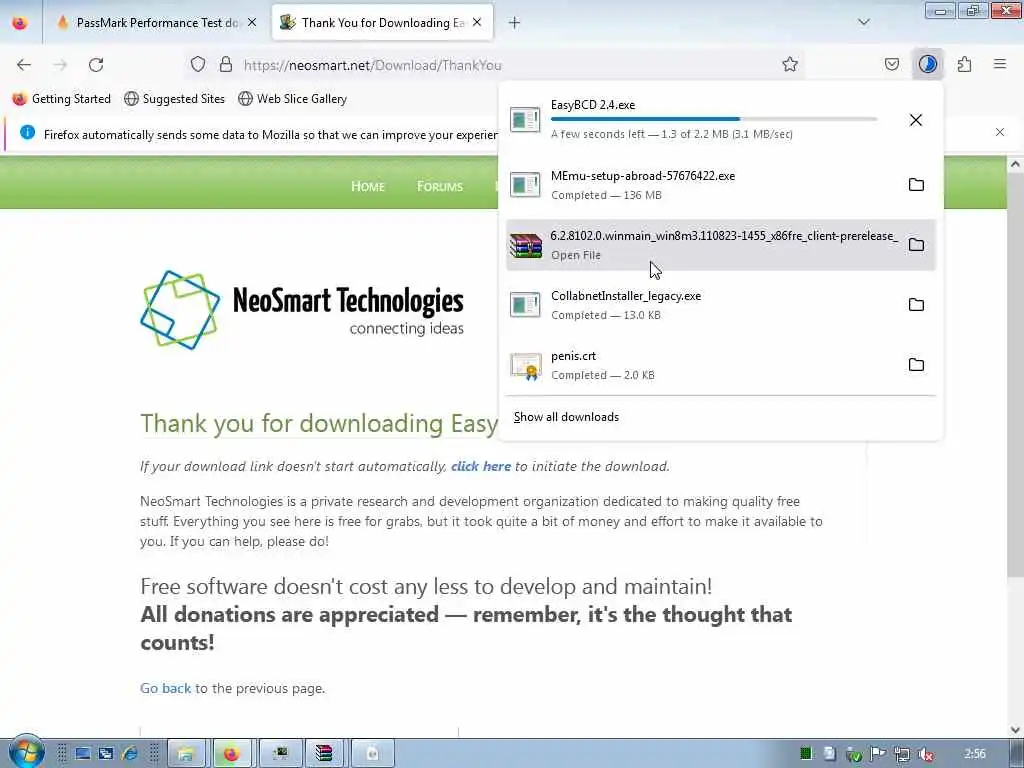Save page to Pocket

891,65
